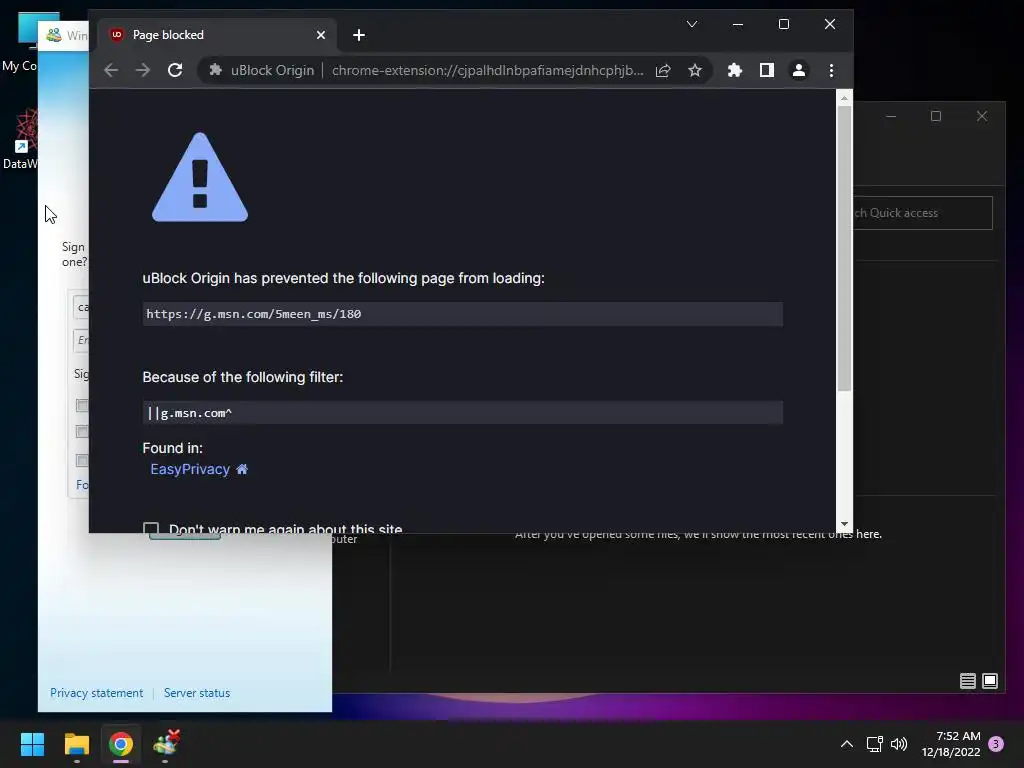The width and height of the screenshot is (1024, 768).
Task: Open the Chrome extensions puzzle menu
Action: [x=735, y=70]
